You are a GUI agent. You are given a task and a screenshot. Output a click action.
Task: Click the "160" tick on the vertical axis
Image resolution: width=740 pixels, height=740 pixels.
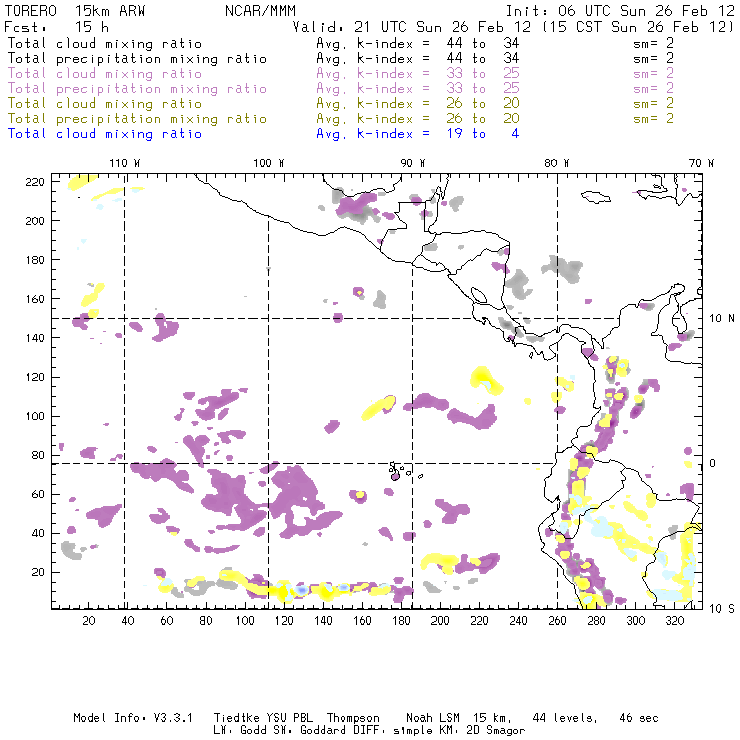coord(35,299)
